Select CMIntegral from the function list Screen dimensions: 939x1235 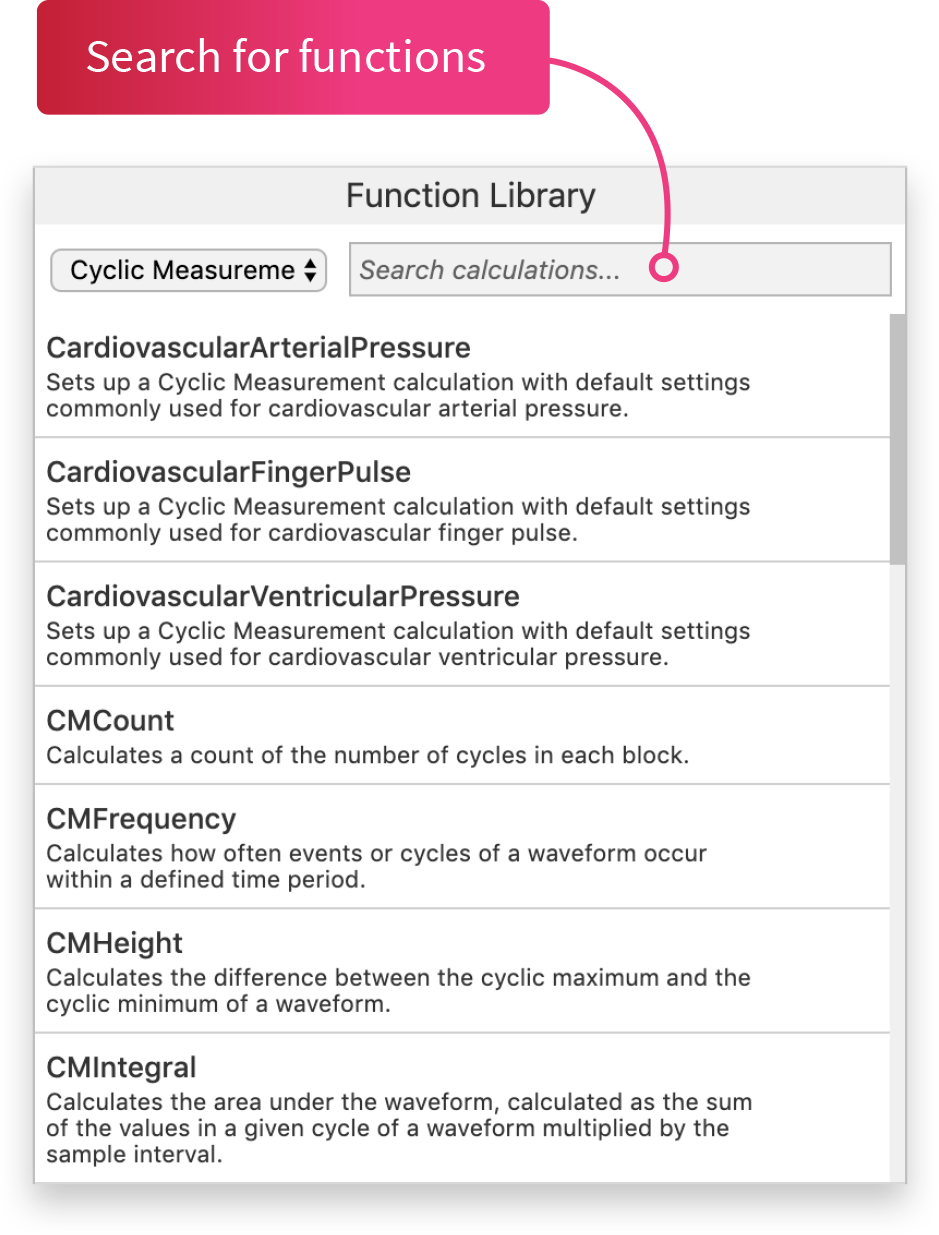pos(121,1067)
